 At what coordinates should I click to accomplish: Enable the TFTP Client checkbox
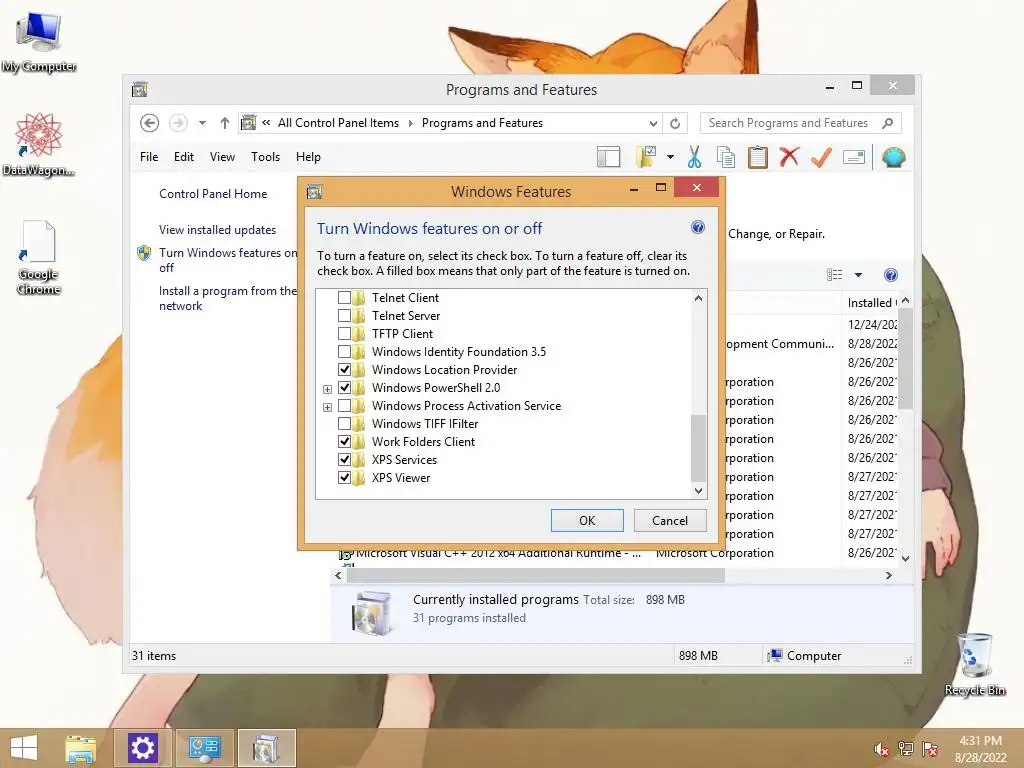click(344, 334)
